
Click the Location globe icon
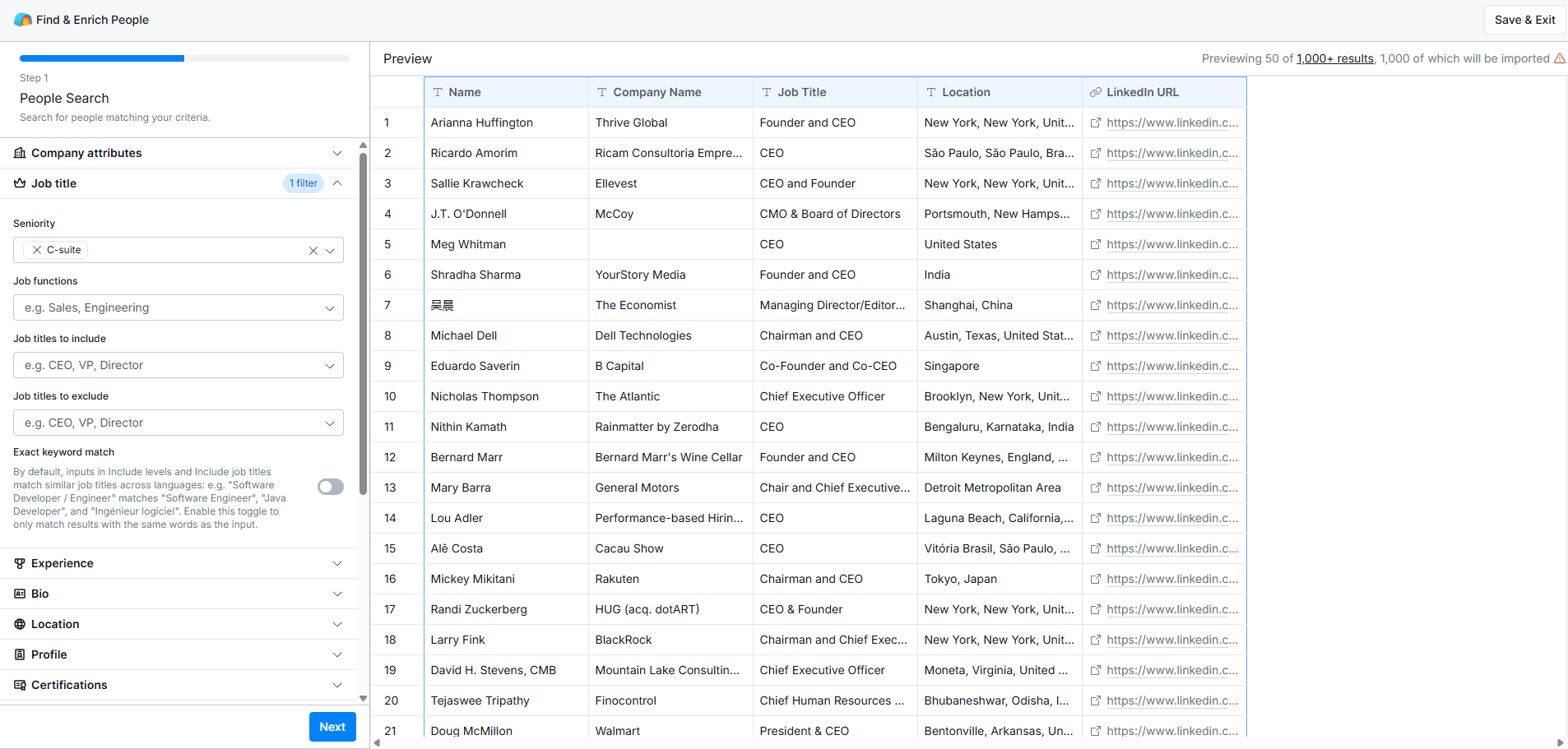19,624
